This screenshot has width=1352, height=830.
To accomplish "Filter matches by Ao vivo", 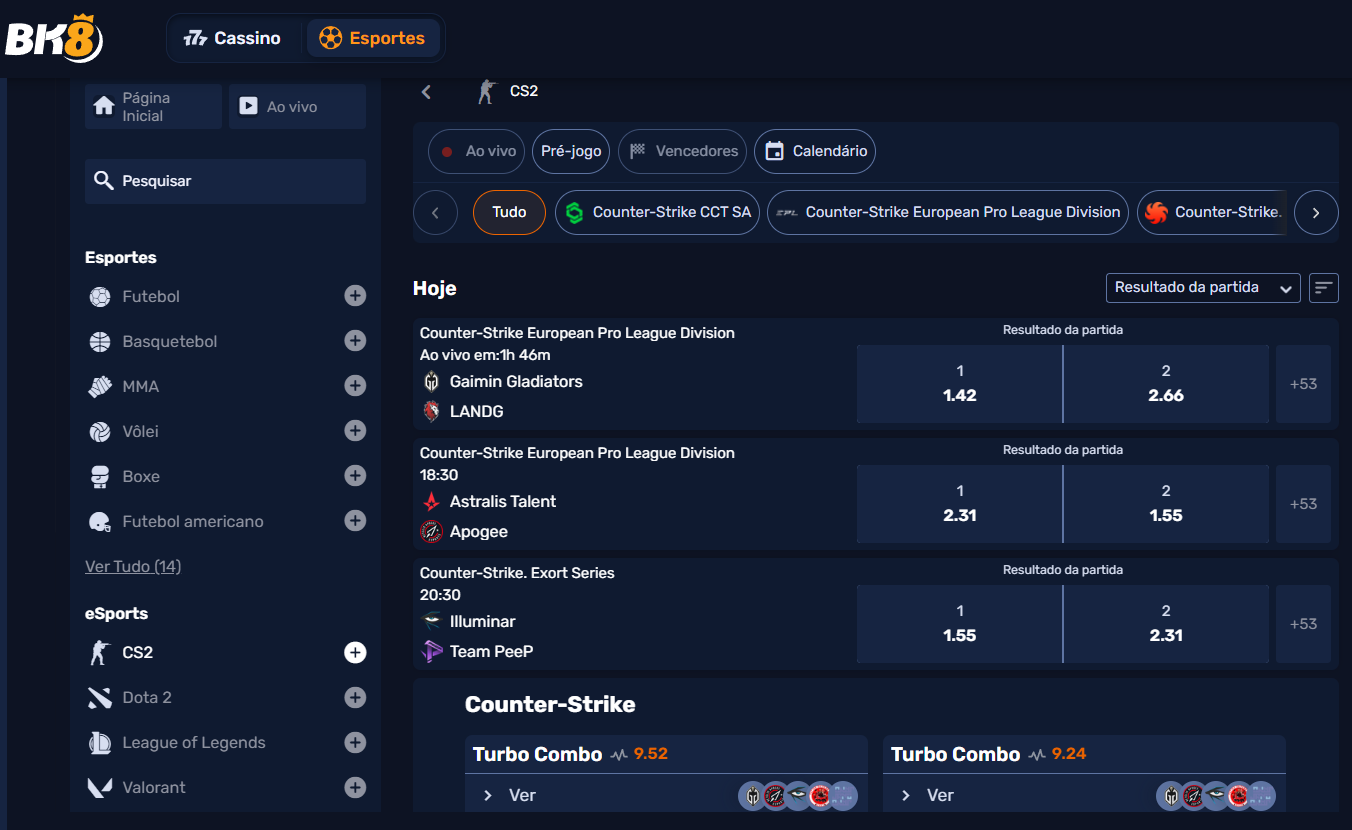I will (x=476, y=152).
